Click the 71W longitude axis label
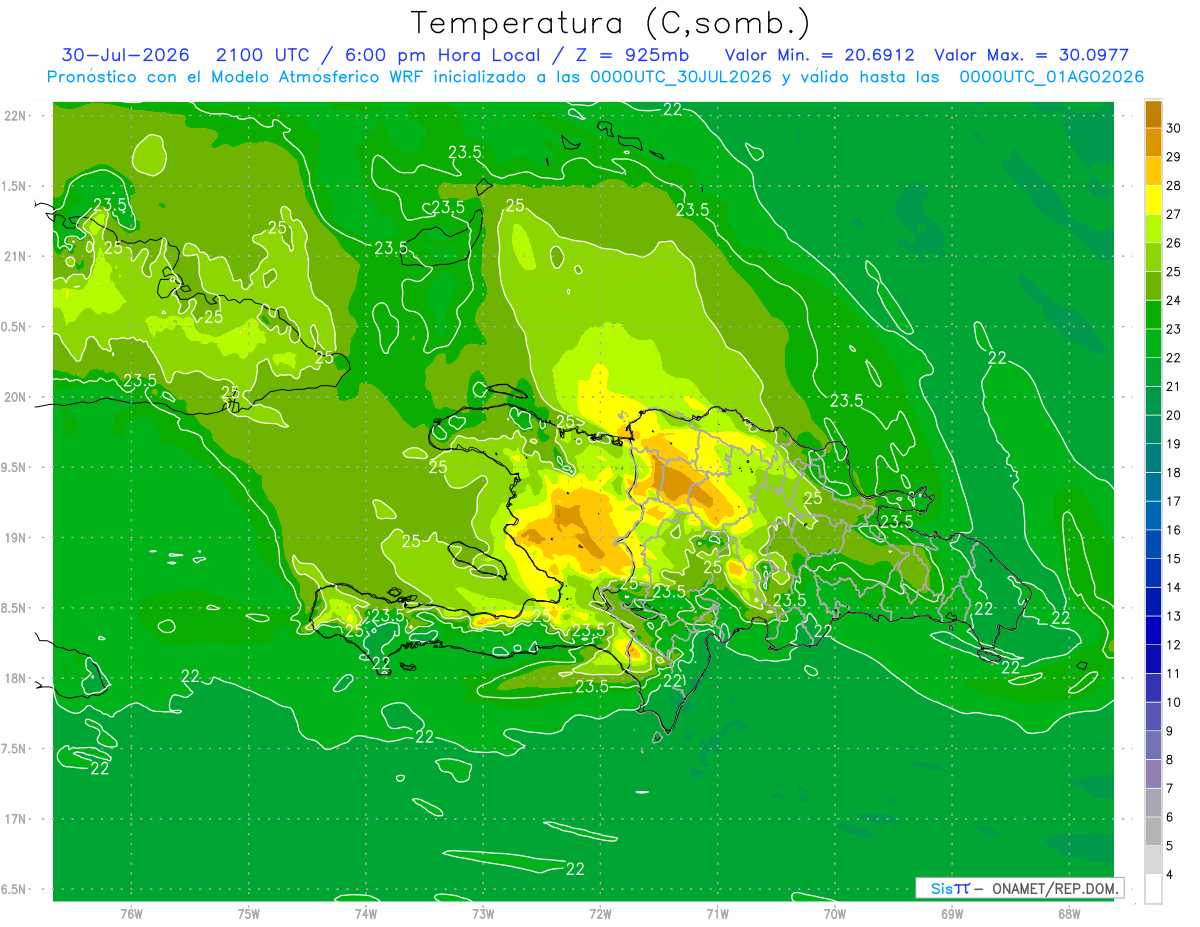 (x=717, y=913)
